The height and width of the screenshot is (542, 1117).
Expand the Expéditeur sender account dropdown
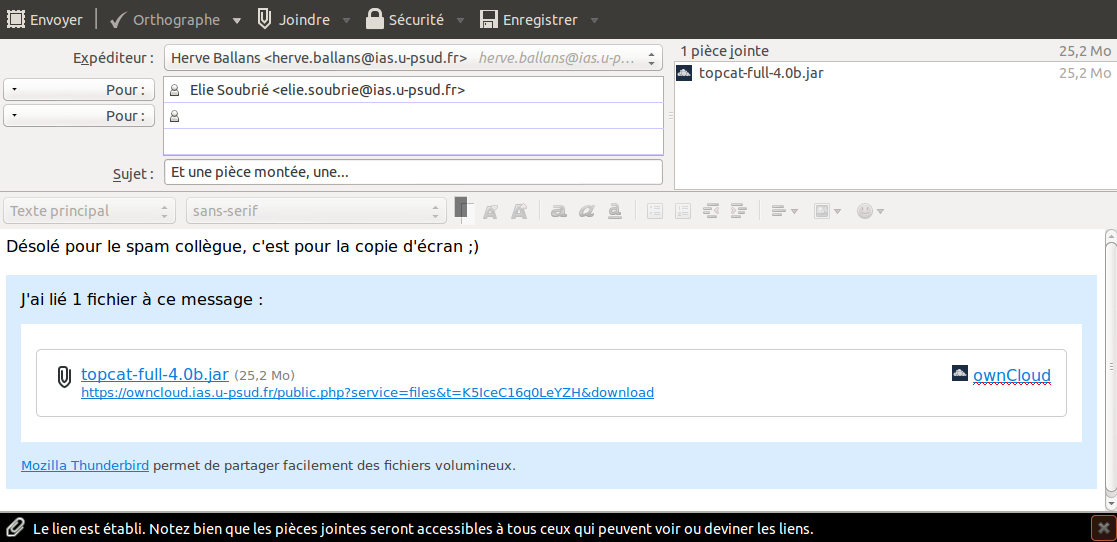click(x=412, y=58)
